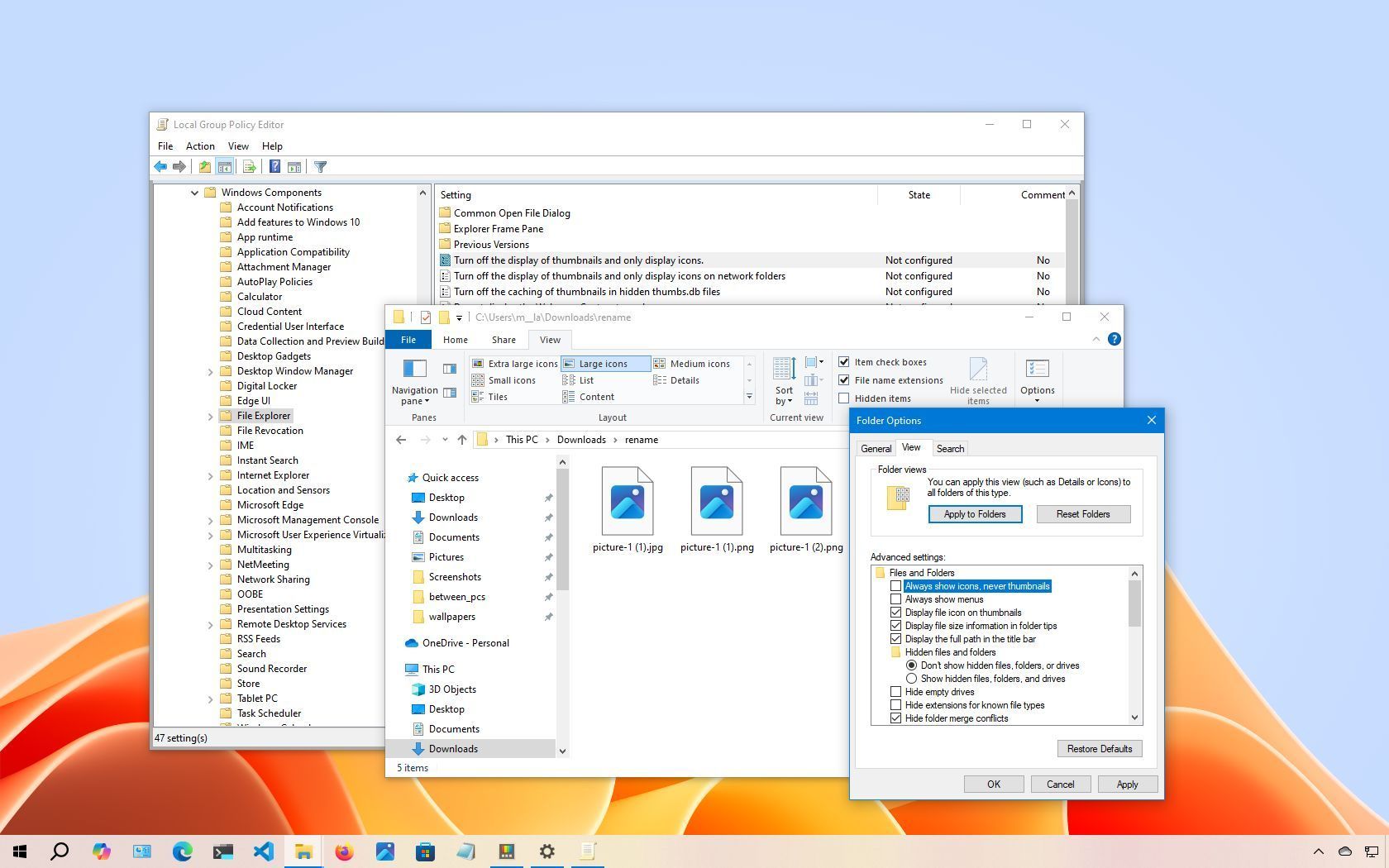The image size is (1389, 868).
Task: Click the filter icon in Group Policy toolbar
Action: click(320, 166)
